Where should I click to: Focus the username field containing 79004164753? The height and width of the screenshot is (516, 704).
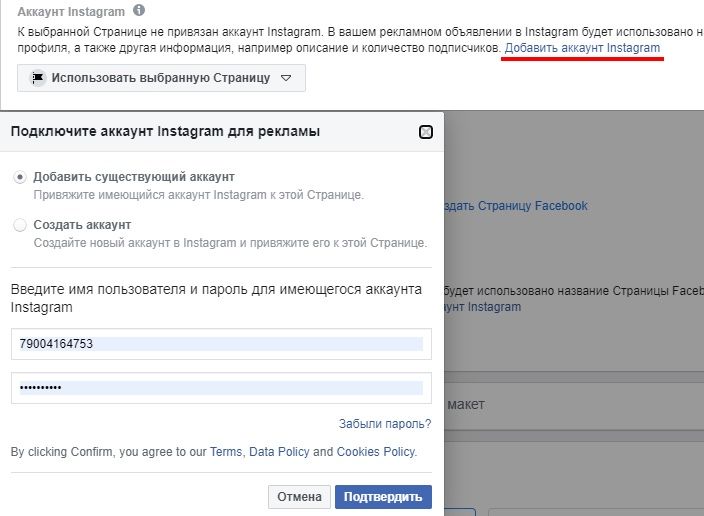(x=221, y=344)
